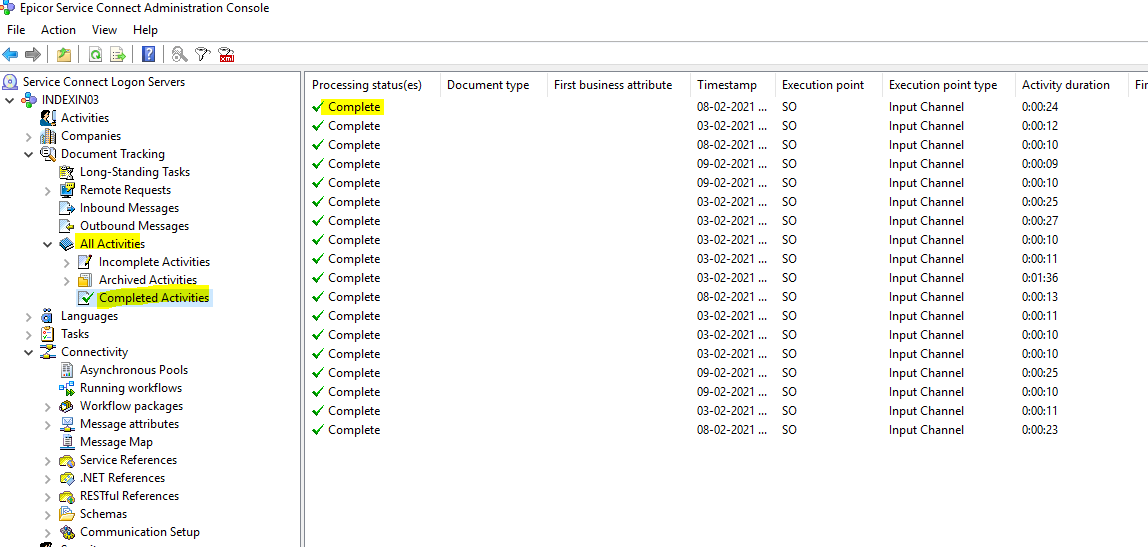The width and height of the screenshot is (1148, 547).
Task: Click the Outbound Messages icon
Action: coord(67,226)
